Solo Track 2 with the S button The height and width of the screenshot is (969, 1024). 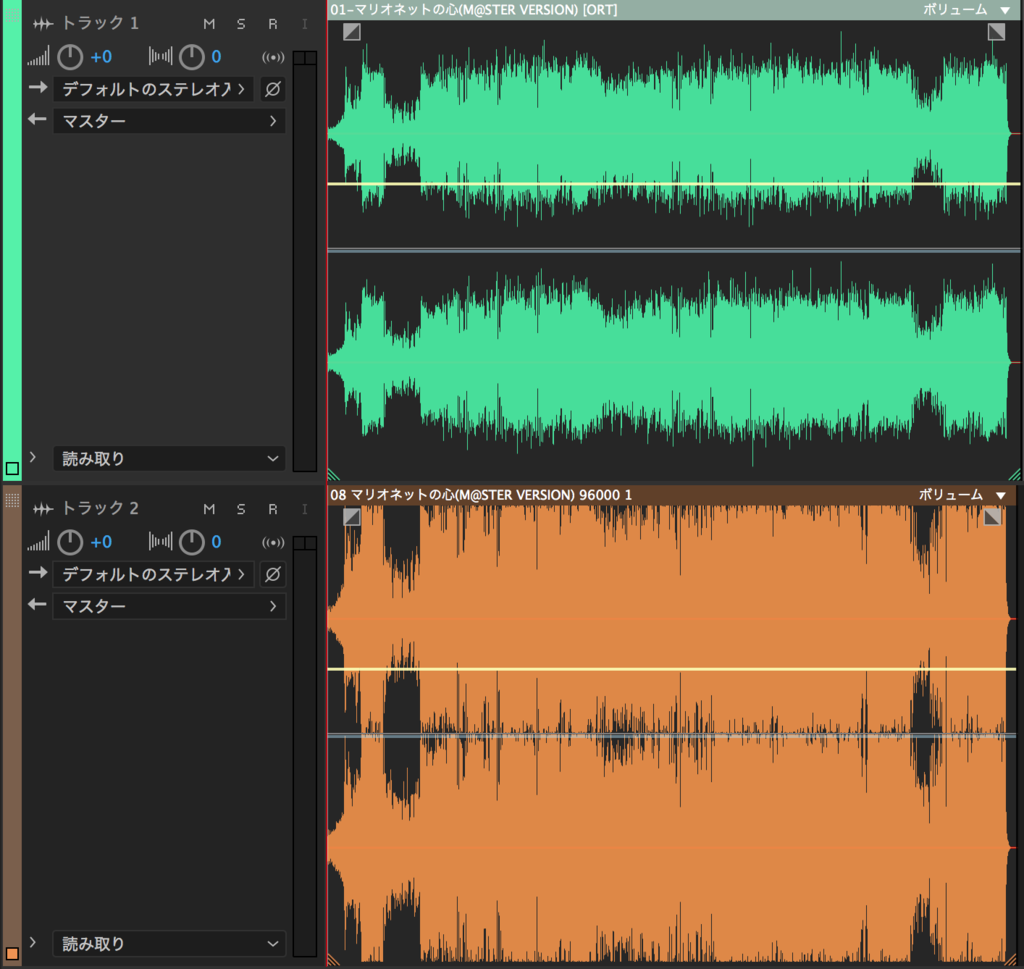[241, 509]
